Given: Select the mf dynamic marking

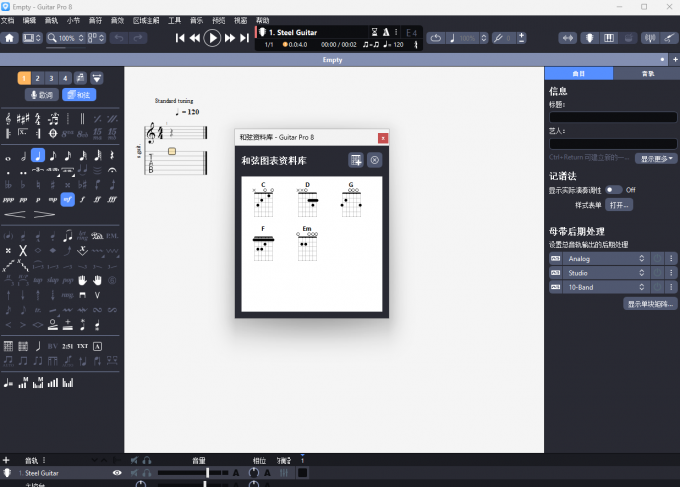Looking at the screenshot, I should pos(67,199).
